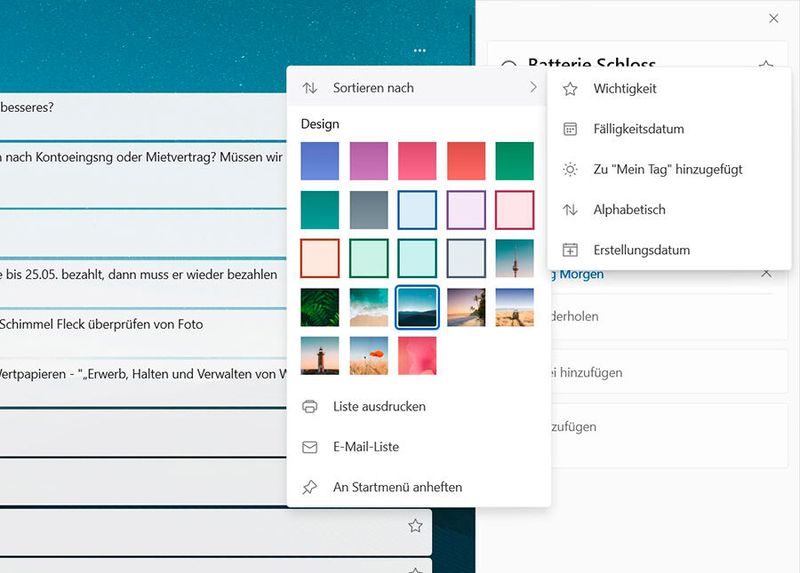Choose the solid purple design color
Image resolution: width=800 pixels, height=573 pixels.
pos(369,161)
